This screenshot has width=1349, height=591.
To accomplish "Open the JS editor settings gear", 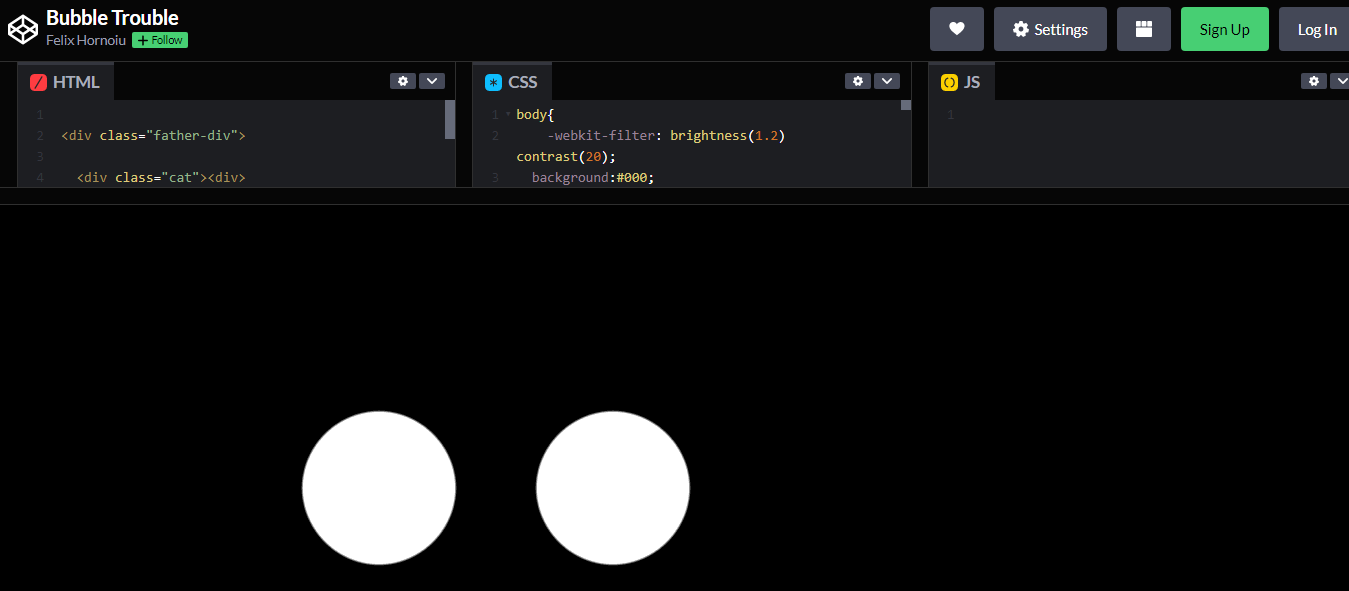I will tap(1313, 80).
